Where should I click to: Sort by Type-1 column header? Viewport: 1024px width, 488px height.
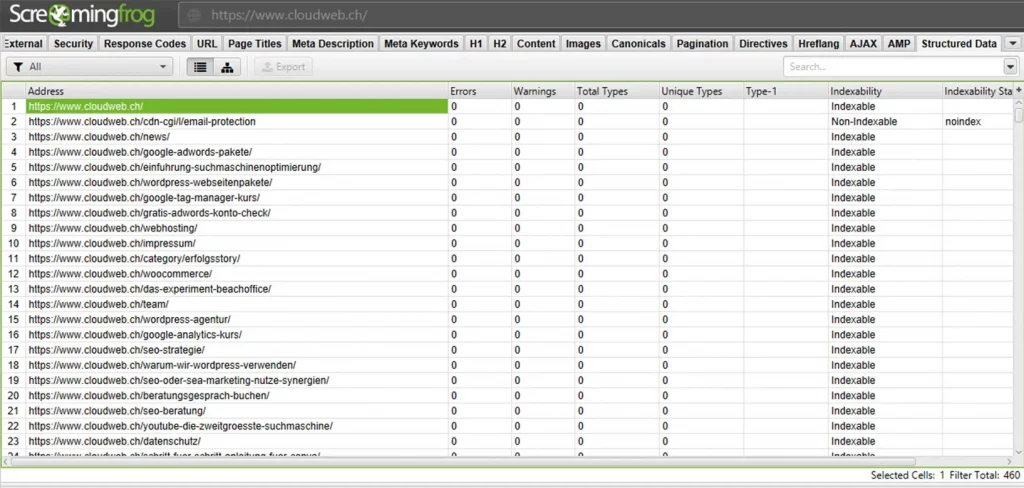785,91
